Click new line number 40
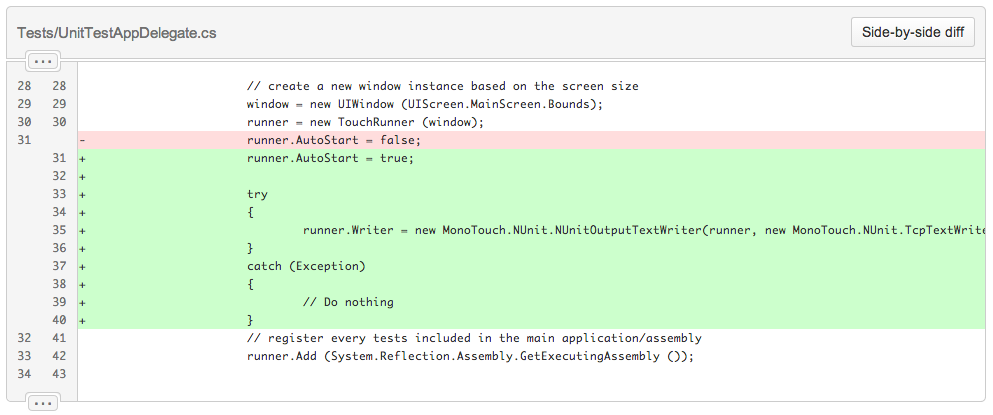 tap(59, 320)
